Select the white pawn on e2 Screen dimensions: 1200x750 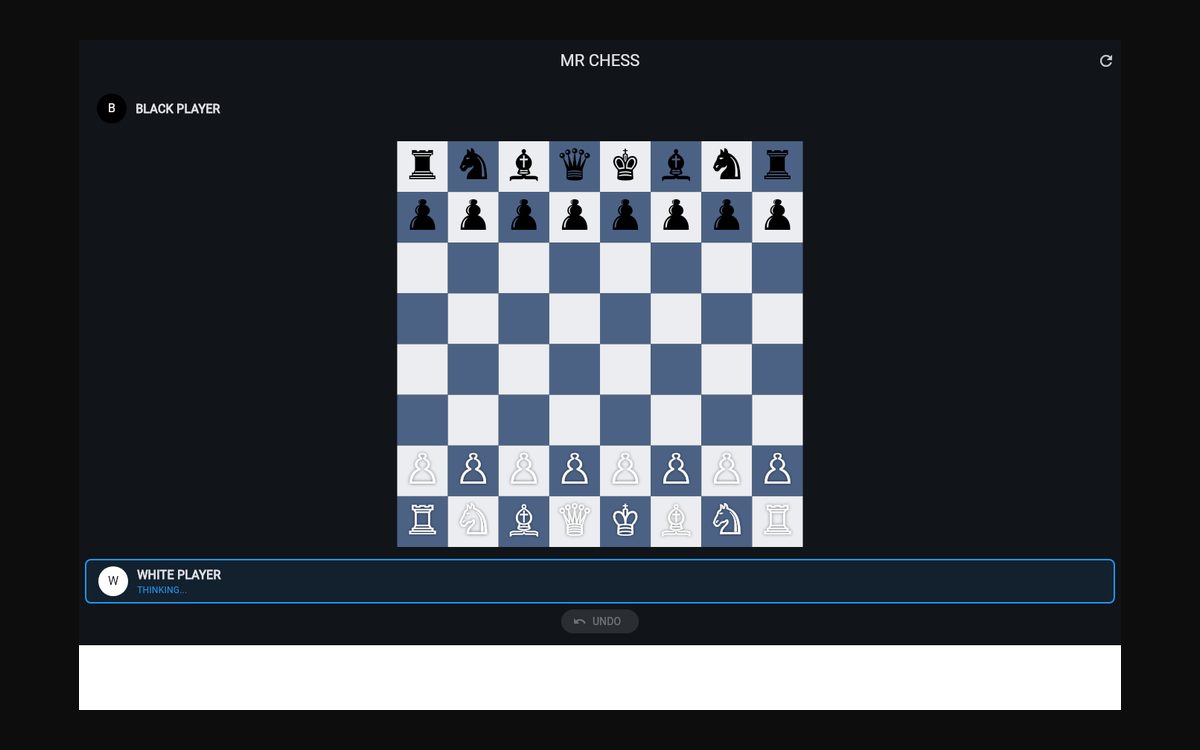[x=625, y=470]
